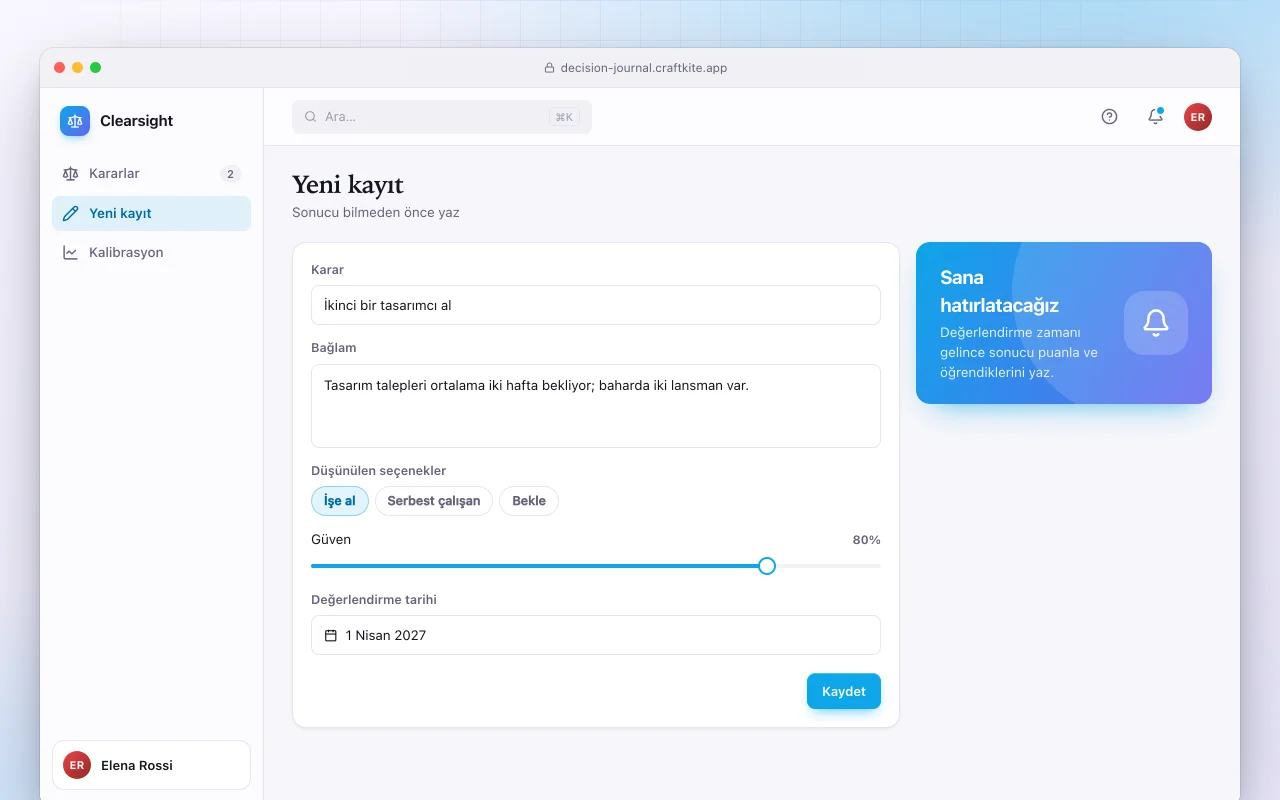
Task: Go to Kalibrasyon in sidebar
Action: (151, 253)
